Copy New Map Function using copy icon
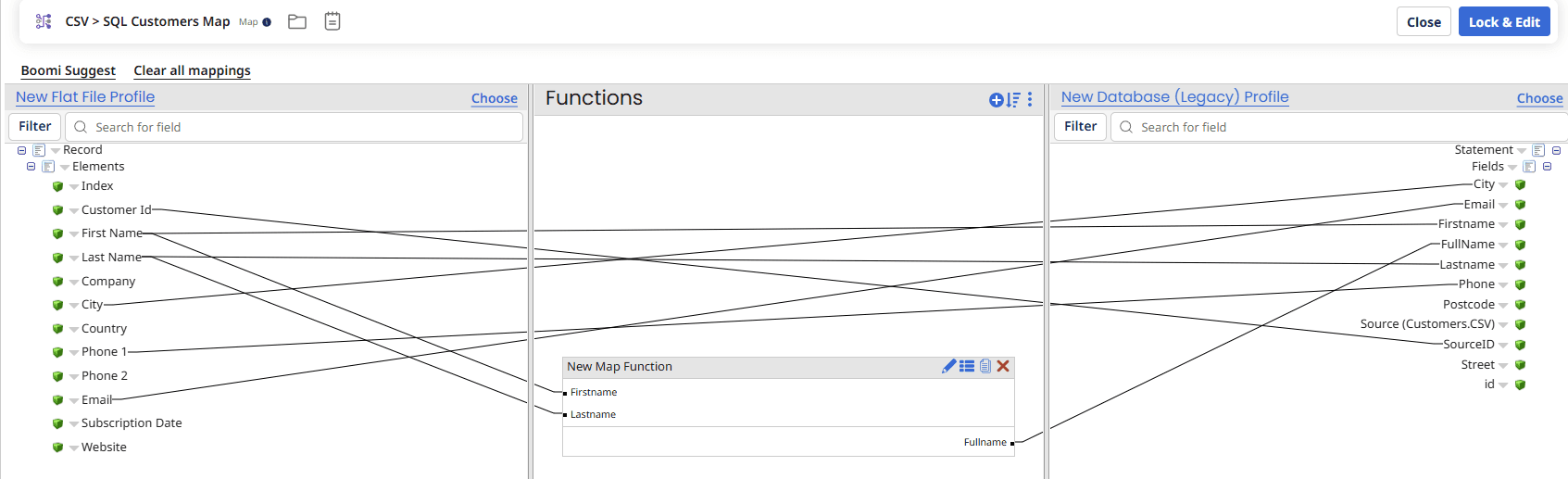Screen dimensions: 1568x479 coord(985,367)
